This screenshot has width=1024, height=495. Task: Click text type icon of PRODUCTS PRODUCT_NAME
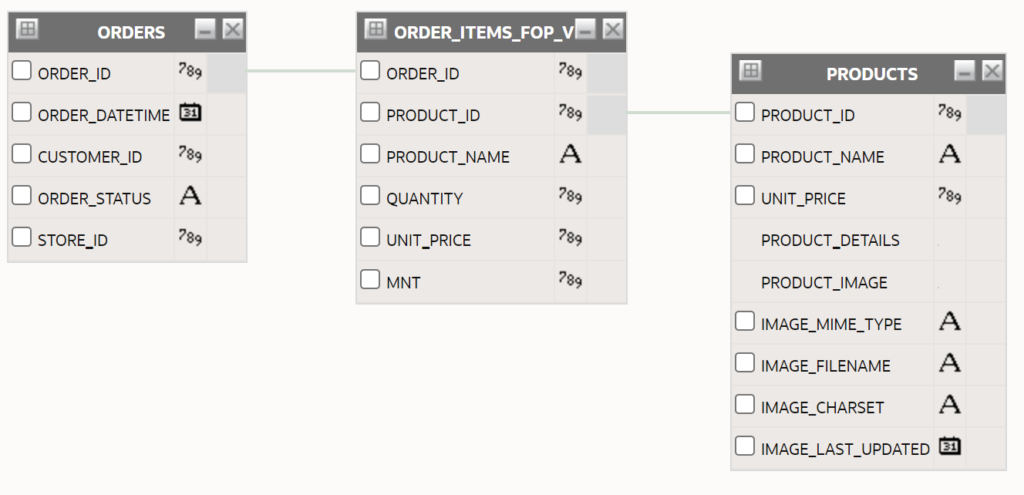tap(950, 154)
